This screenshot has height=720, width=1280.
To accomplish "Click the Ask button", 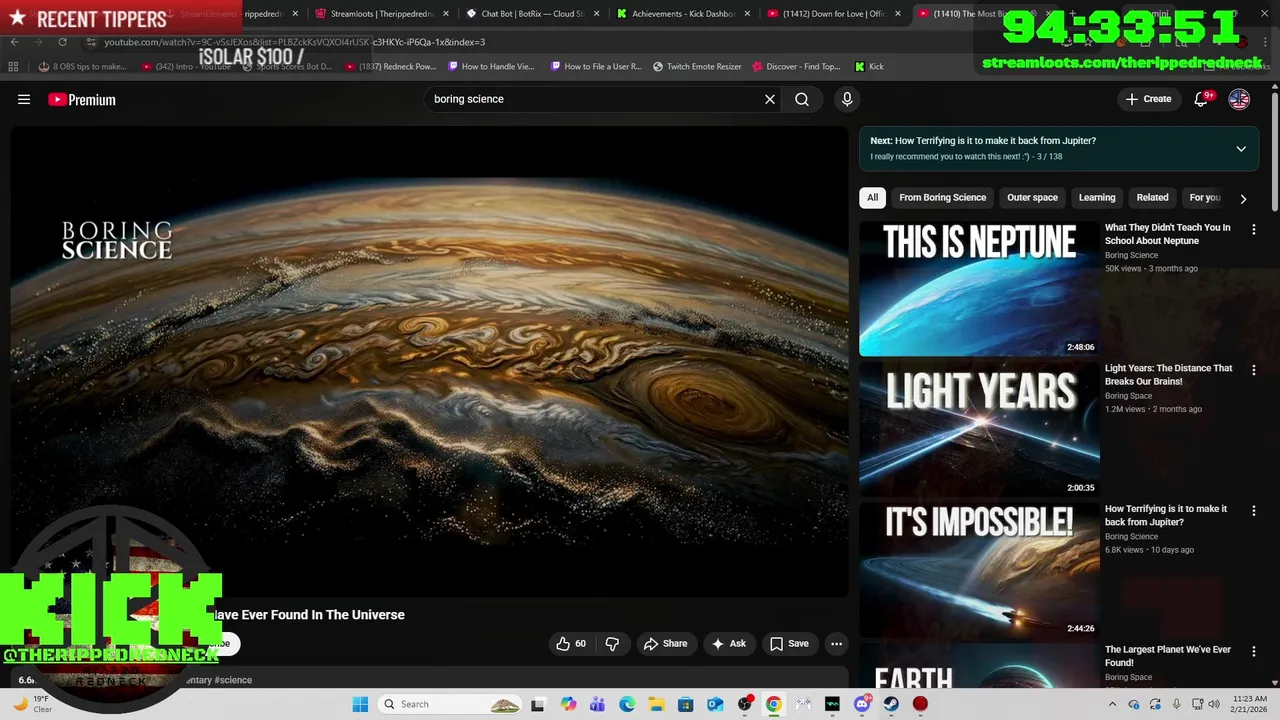I will 728,644.
